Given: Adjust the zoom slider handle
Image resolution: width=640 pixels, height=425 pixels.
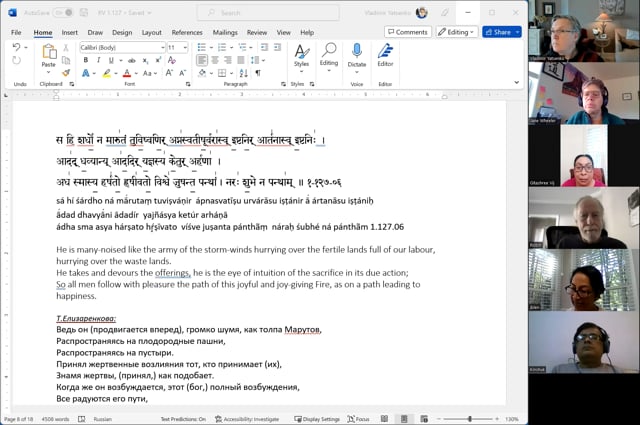Looking at the screenshot, I should tap(470, 419).
